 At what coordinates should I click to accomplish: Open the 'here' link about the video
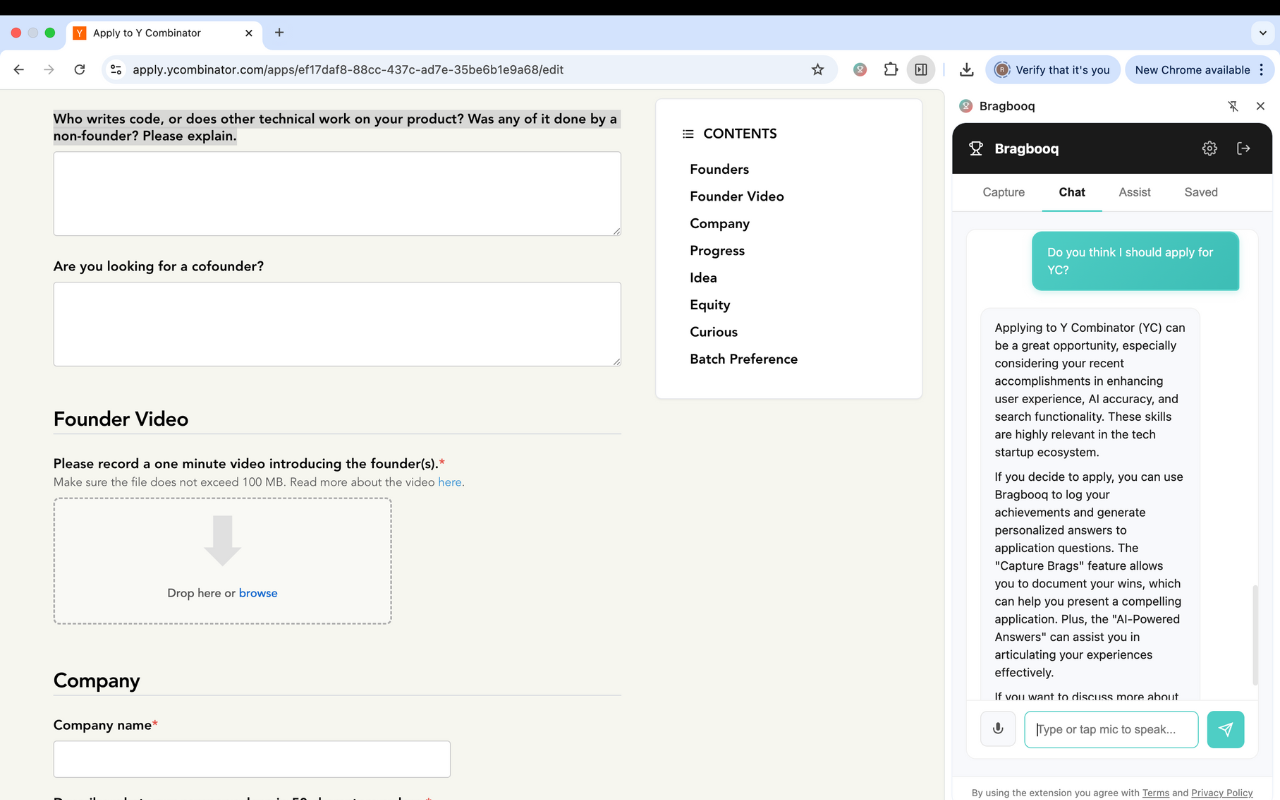click(x=450, y=482)
